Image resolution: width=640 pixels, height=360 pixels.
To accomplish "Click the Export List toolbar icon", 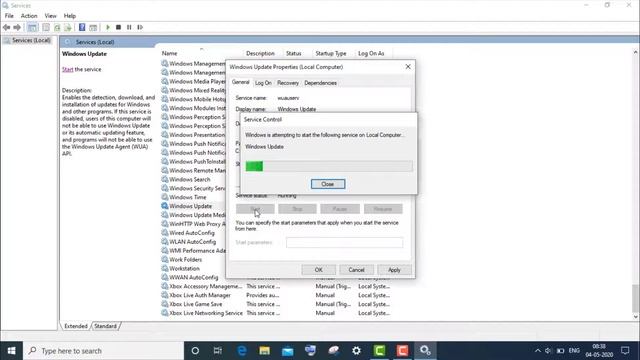I will point(68,27).
